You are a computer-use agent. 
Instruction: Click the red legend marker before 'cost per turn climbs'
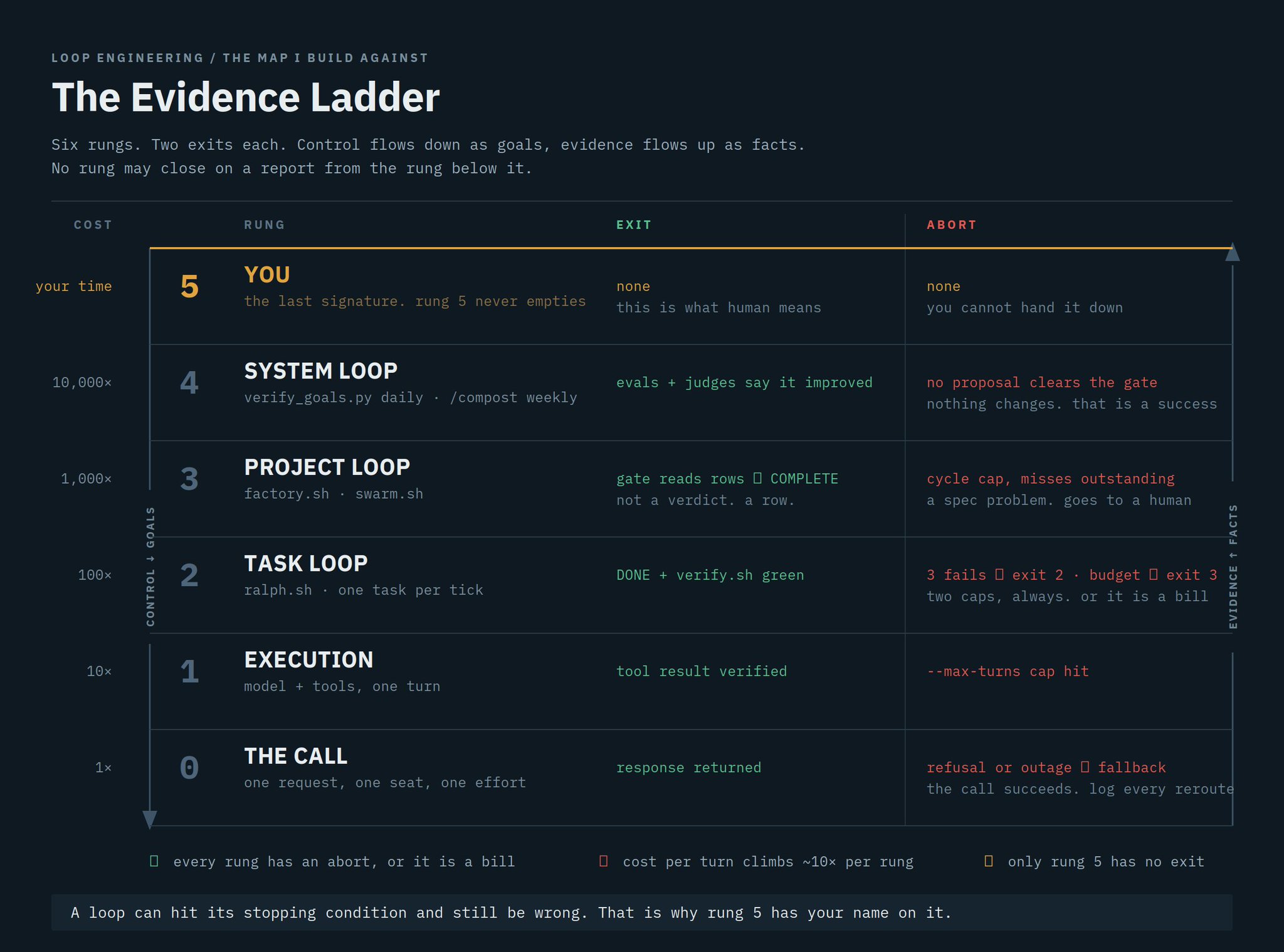(604, 861)
